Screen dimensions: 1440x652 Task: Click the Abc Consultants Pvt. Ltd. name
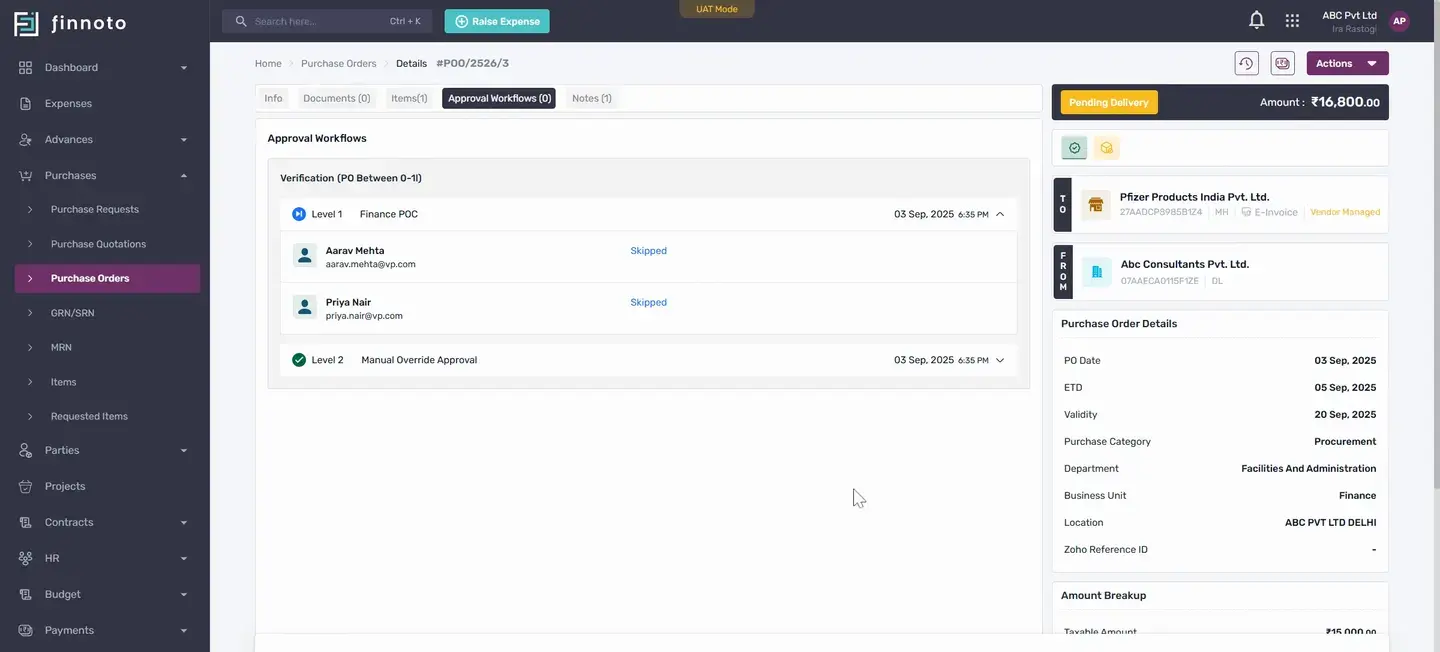(x=1185, y=264)
